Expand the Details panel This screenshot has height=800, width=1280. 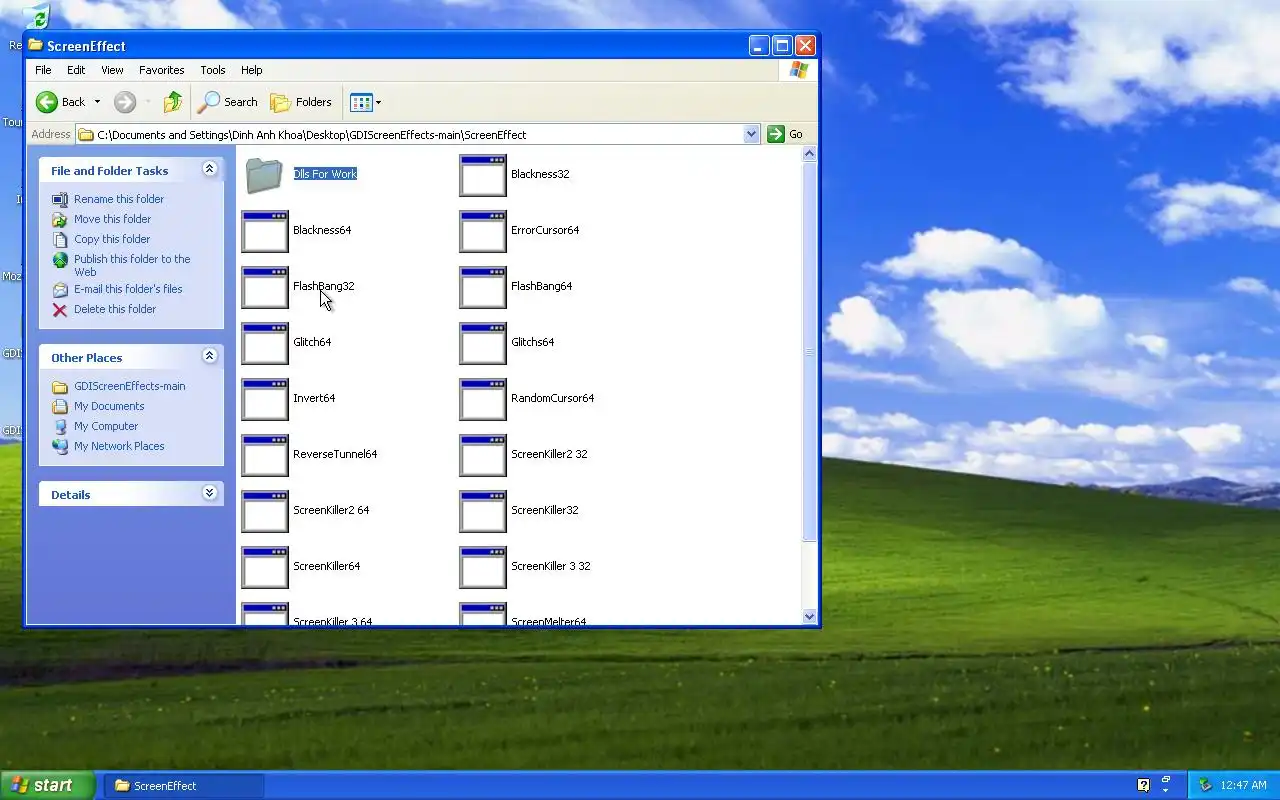click(x=209, y=493)
